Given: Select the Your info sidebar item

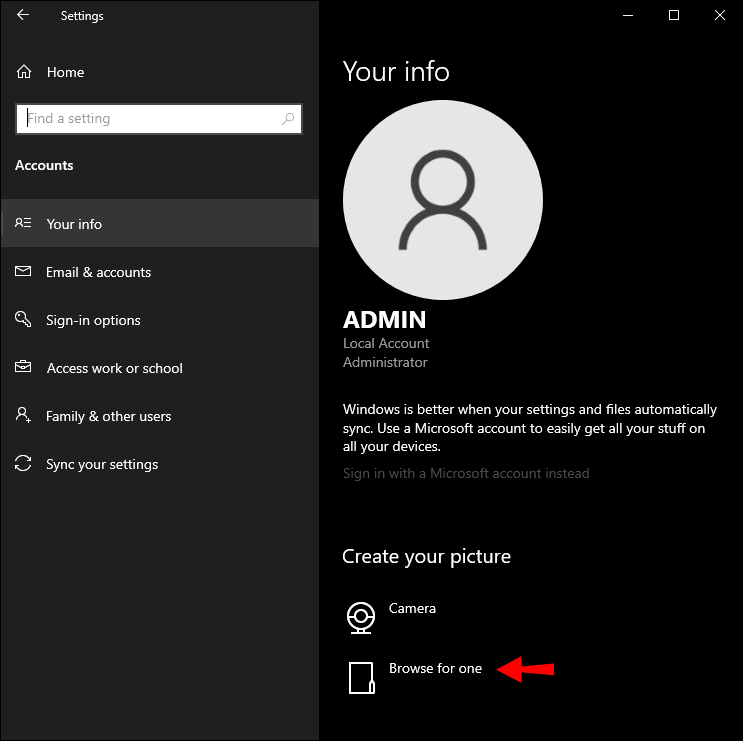Looking at the screenshot, I should coord(74,224).
